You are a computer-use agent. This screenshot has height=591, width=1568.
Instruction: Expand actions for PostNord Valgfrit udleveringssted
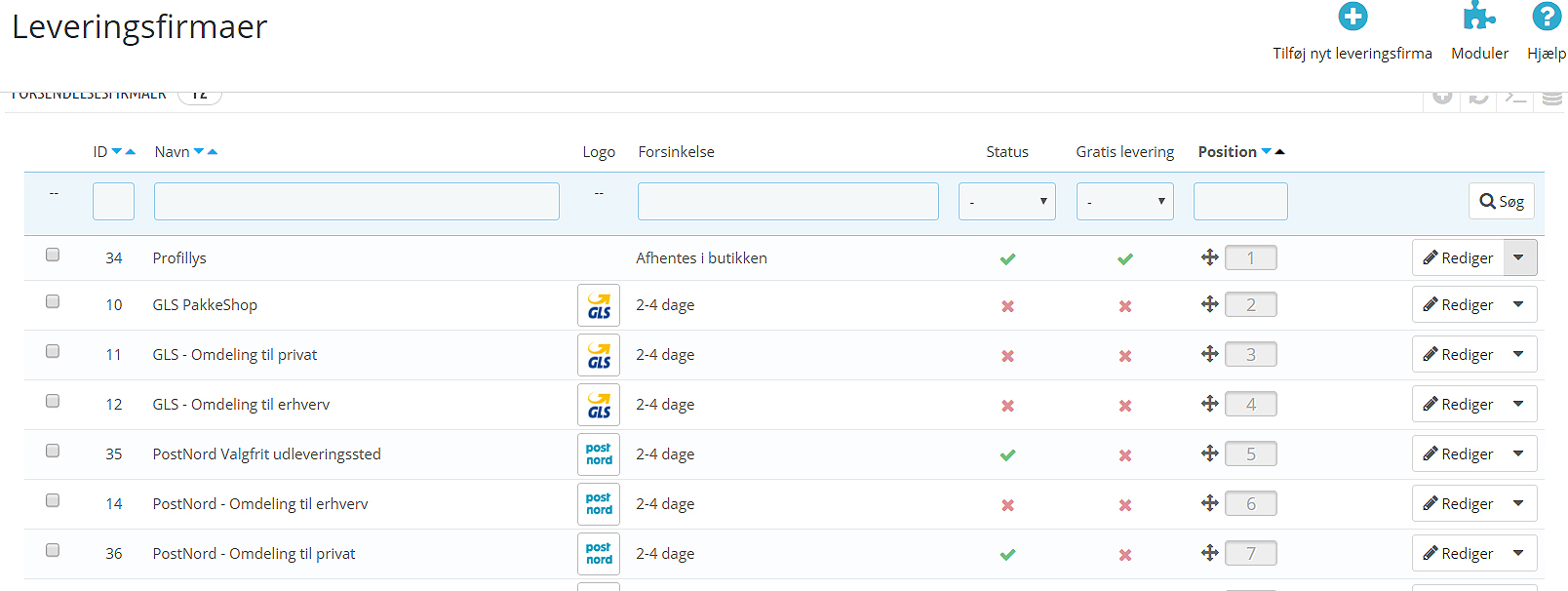(x=1519, y=453)
